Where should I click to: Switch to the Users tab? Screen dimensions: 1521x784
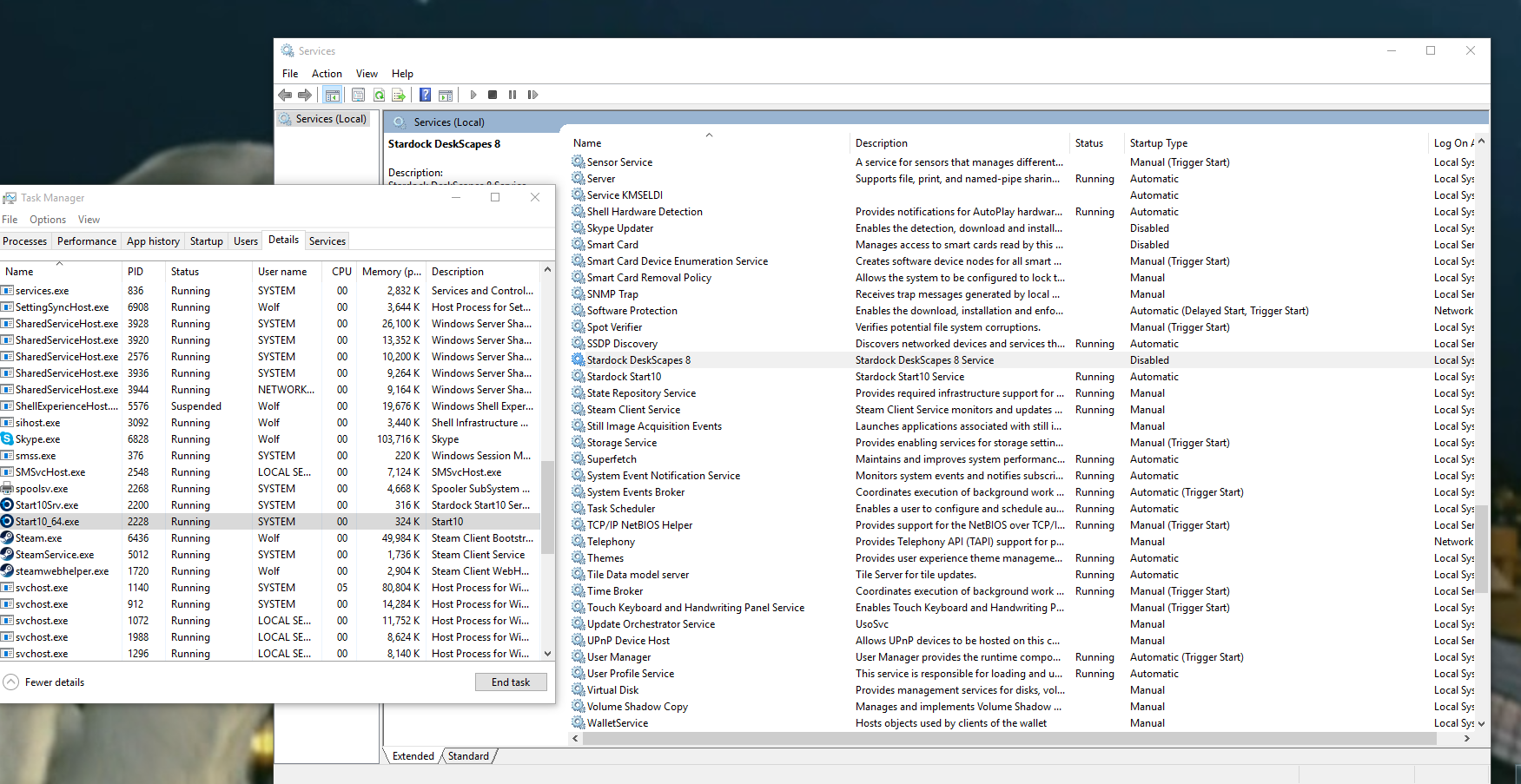point(246,241)
